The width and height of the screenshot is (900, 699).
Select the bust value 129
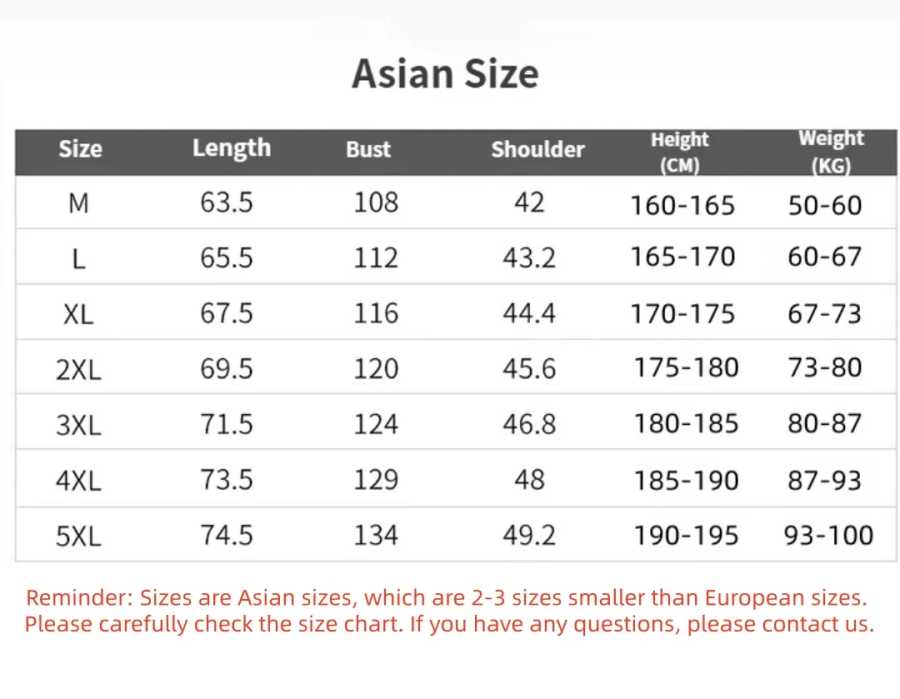[x=376, y=479]
